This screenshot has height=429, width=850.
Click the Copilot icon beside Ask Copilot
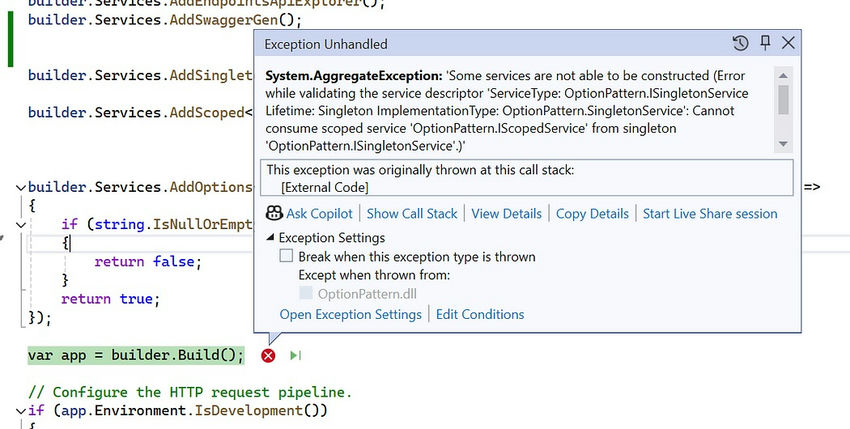274,213
